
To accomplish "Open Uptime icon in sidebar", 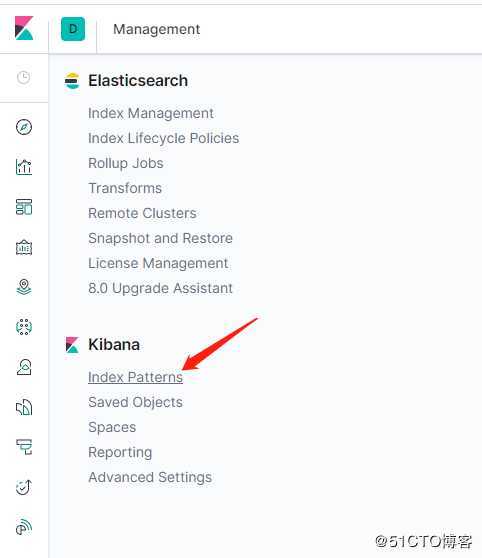I will click(x=24, y=487).
